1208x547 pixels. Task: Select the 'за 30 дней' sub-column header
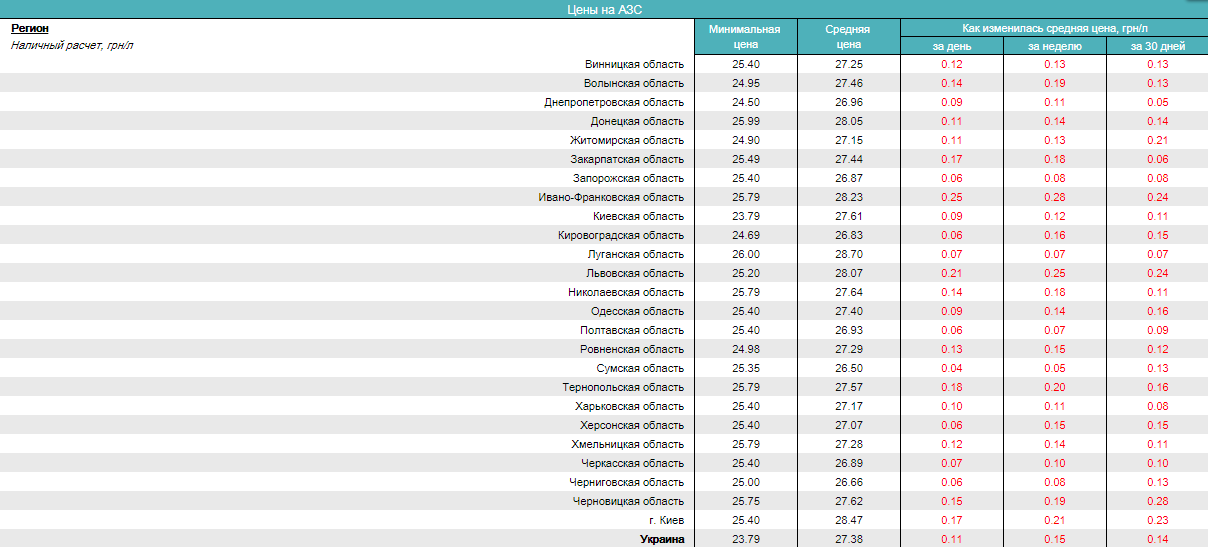(x=1157, y=46)
